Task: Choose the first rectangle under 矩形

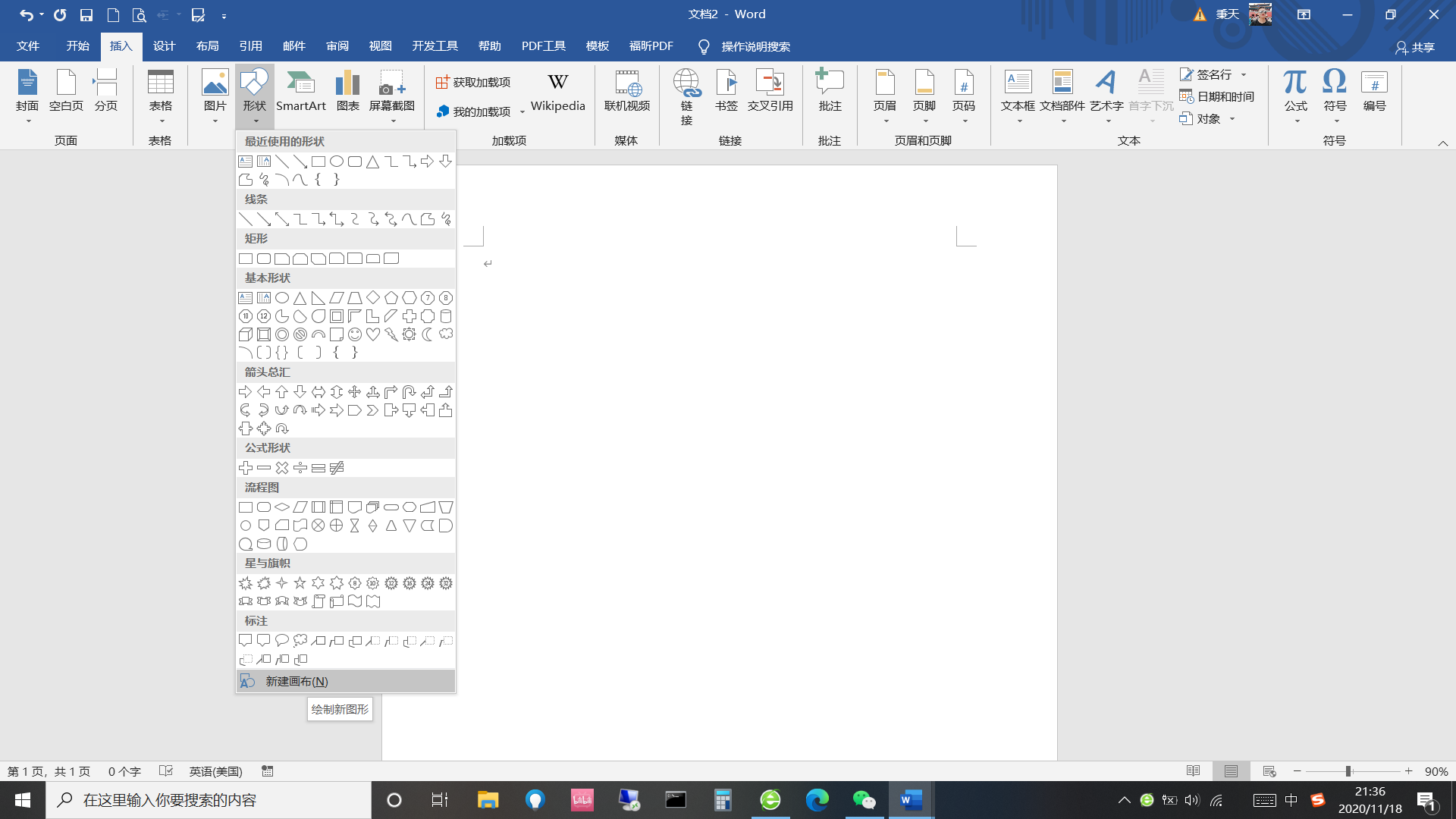Action: (x=246, y=259)
